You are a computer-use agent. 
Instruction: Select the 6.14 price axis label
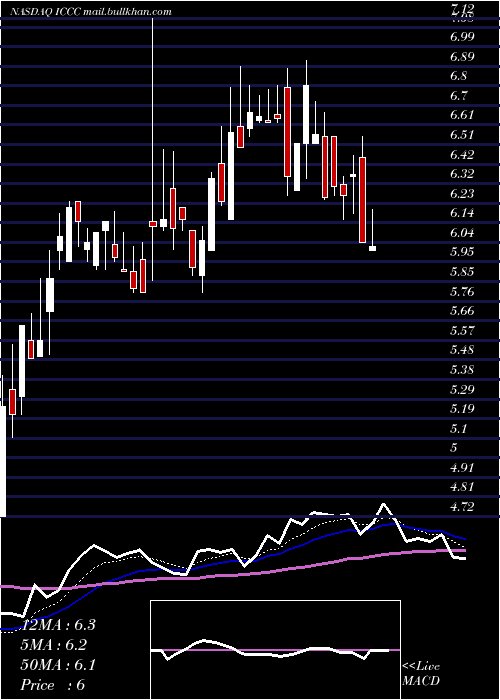(x=462, y=213)
